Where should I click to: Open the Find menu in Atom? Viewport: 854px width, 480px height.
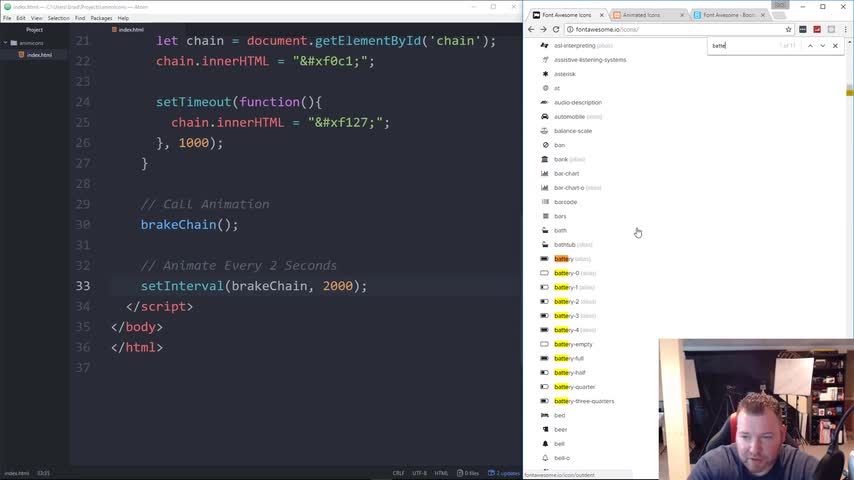pos(80,18)
